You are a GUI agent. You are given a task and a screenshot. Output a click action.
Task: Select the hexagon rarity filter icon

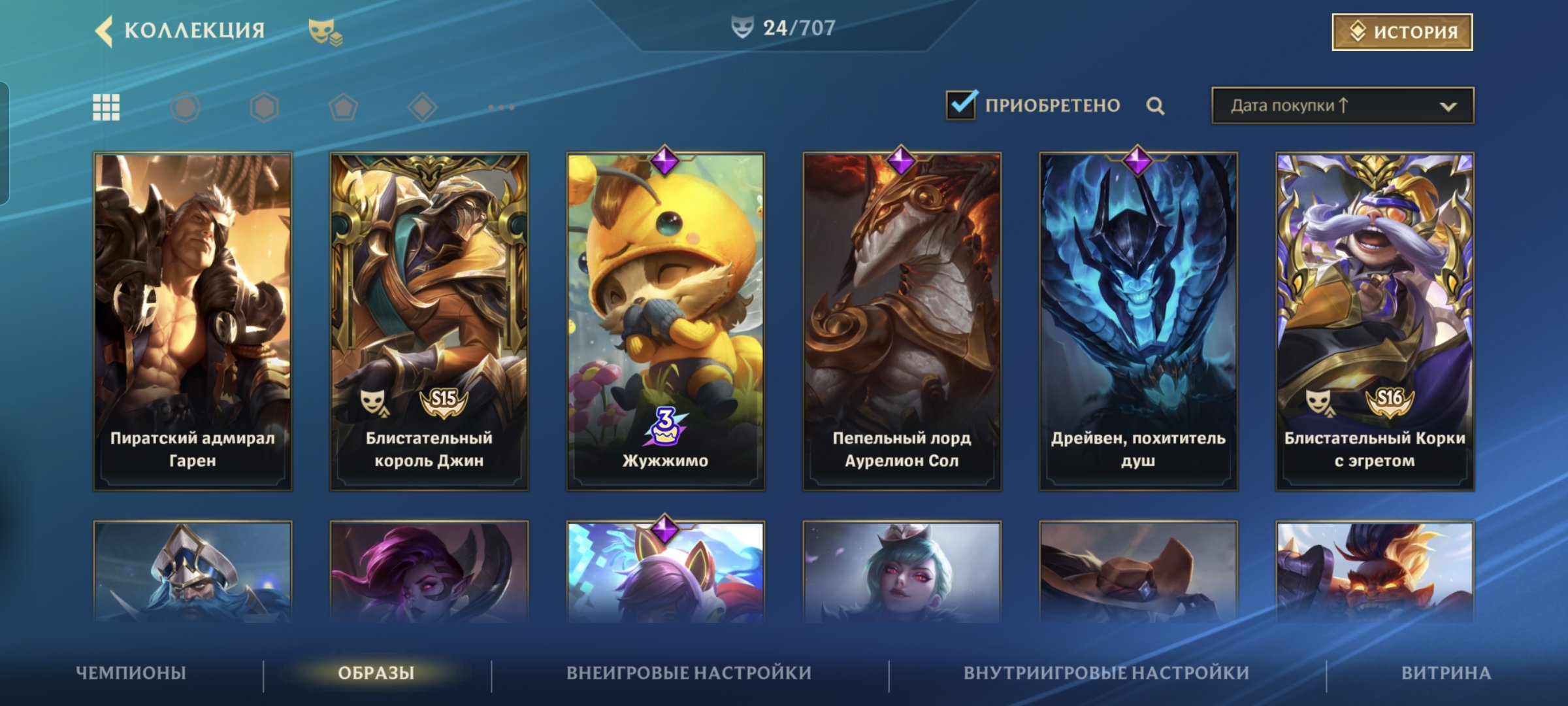pos(265,107)
